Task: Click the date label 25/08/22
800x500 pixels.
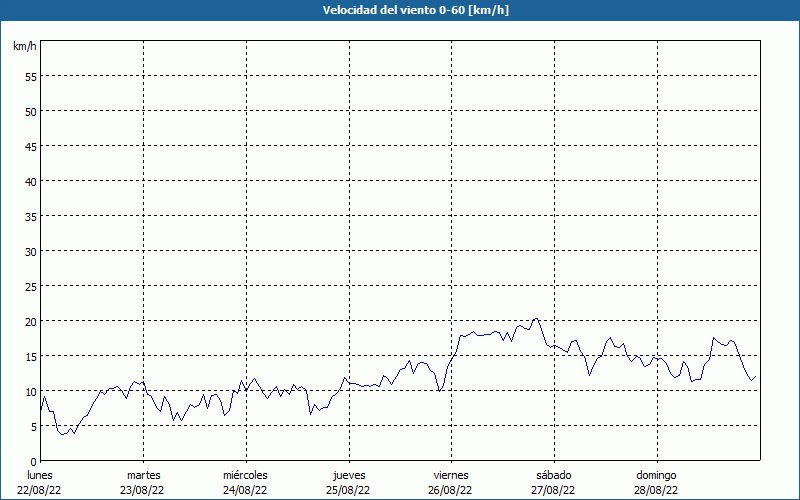Action: coord(348,490)
